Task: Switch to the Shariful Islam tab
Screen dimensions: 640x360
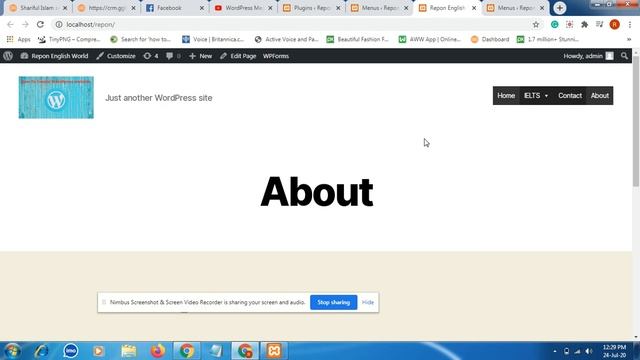Action: pyautogui.click(x=38, y=8)
